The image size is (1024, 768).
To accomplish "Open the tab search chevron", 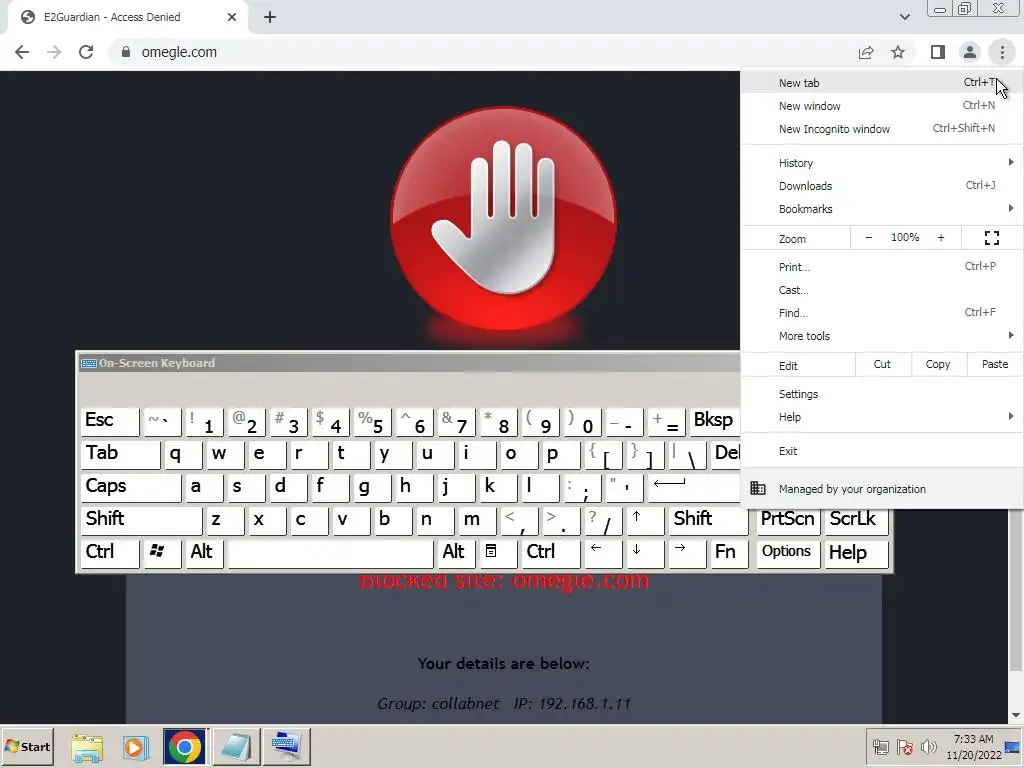I will point(904,17).
